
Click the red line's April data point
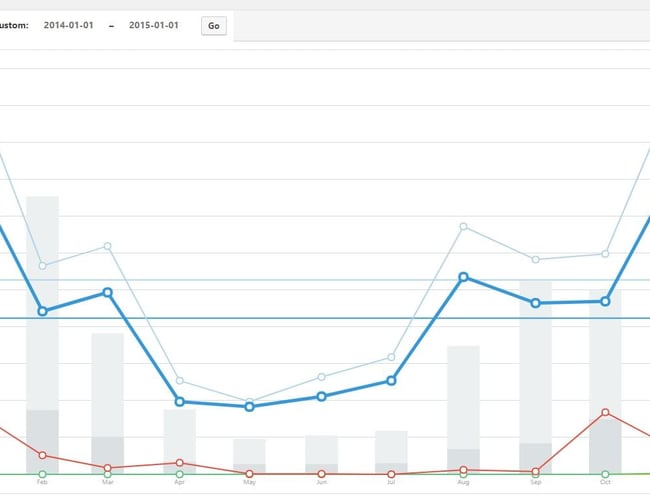[x=179, y=463]
